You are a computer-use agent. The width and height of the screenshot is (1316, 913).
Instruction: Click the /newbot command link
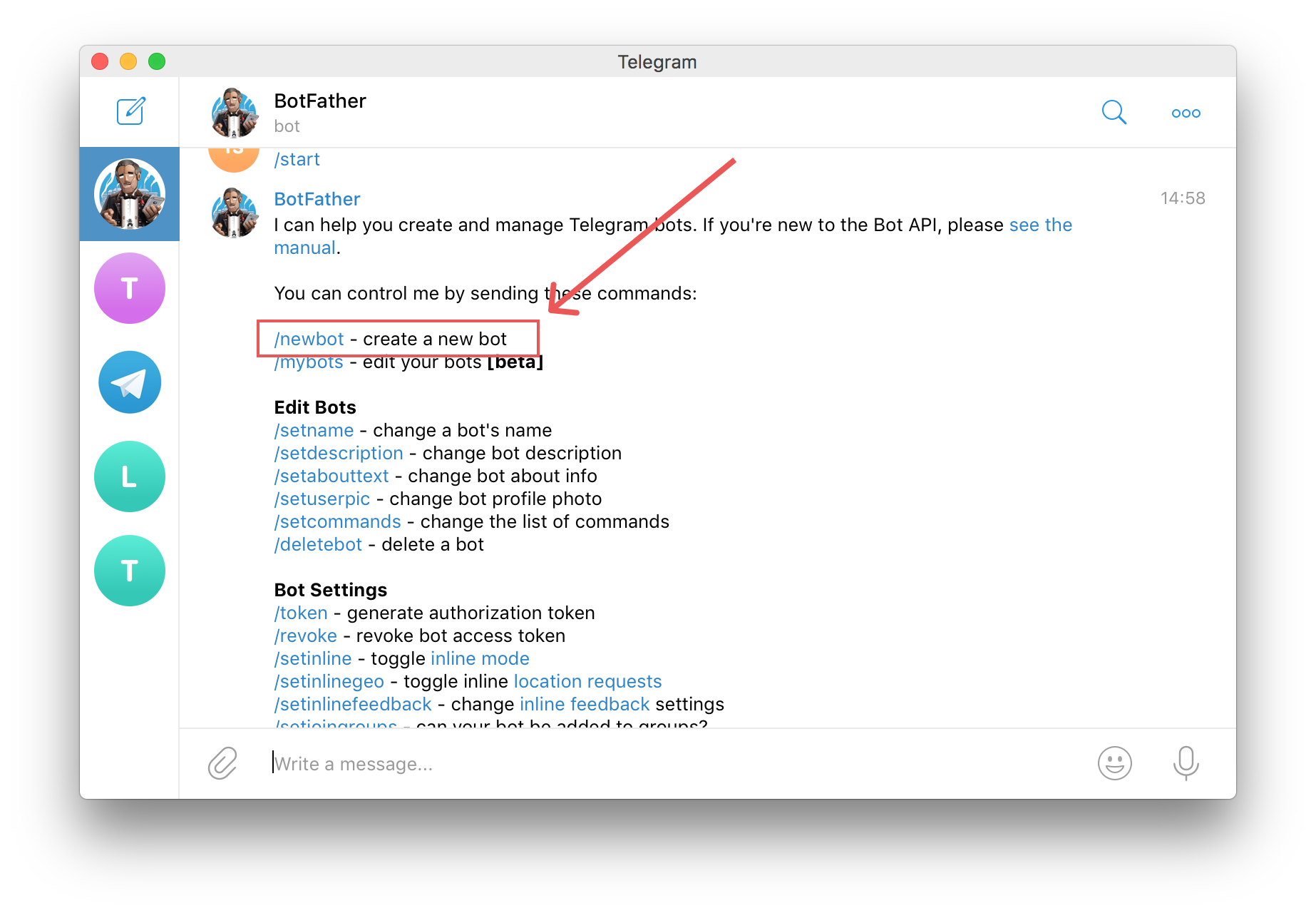pos(309,339)
